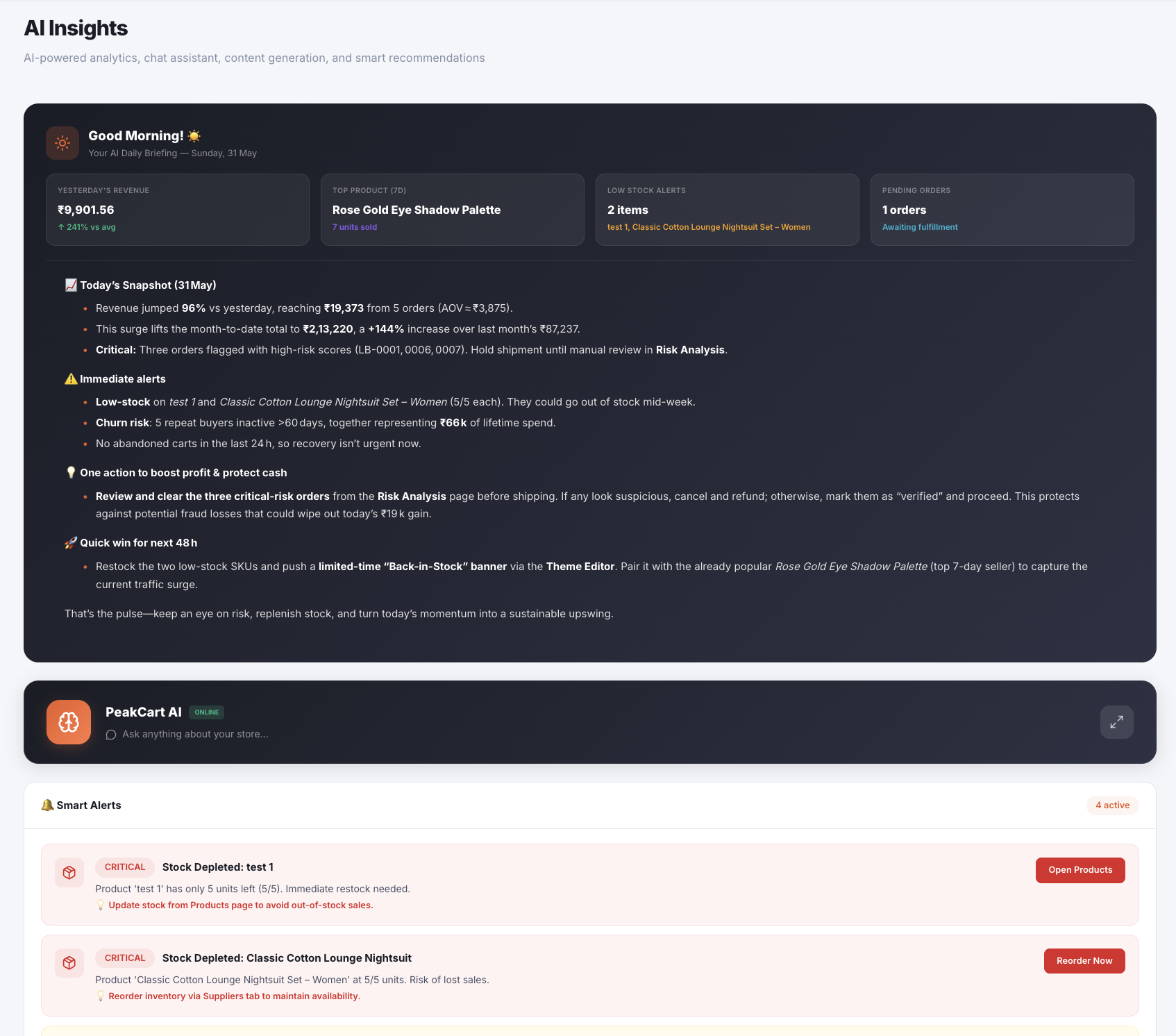This screenshot has height=1036, width=1176.
Task: Open the Top Product (7D) card
Action: 453,210
